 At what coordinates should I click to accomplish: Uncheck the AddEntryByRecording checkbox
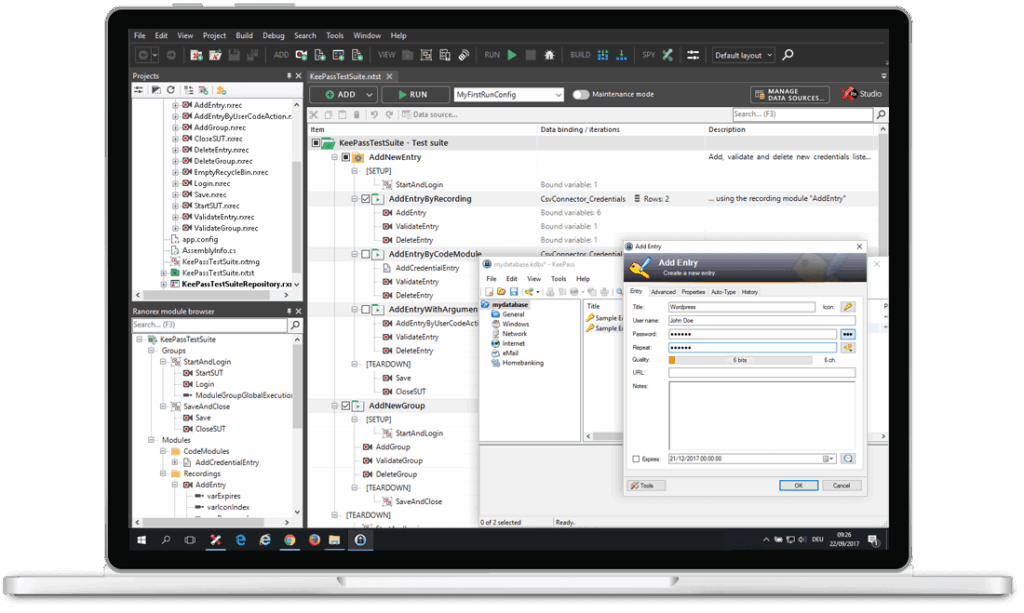click(x=366, y=199)
